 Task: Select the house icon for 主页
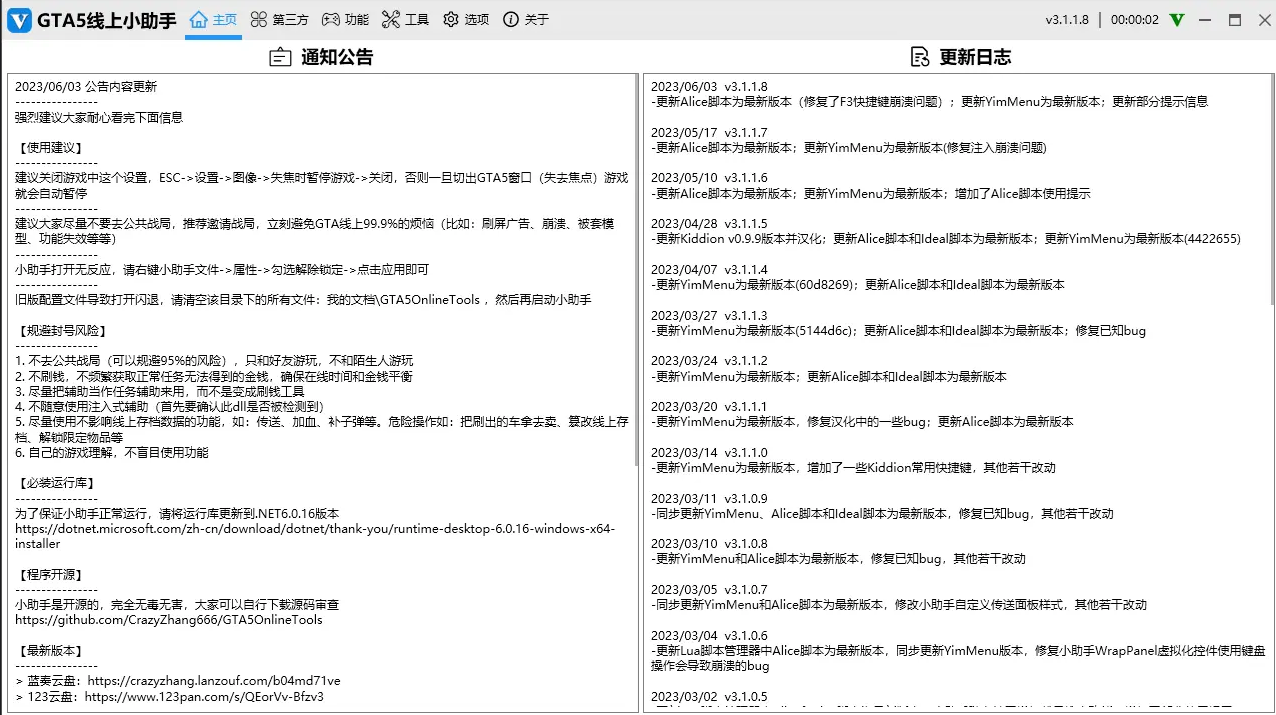pyautogui.click(x=198, y=18)
